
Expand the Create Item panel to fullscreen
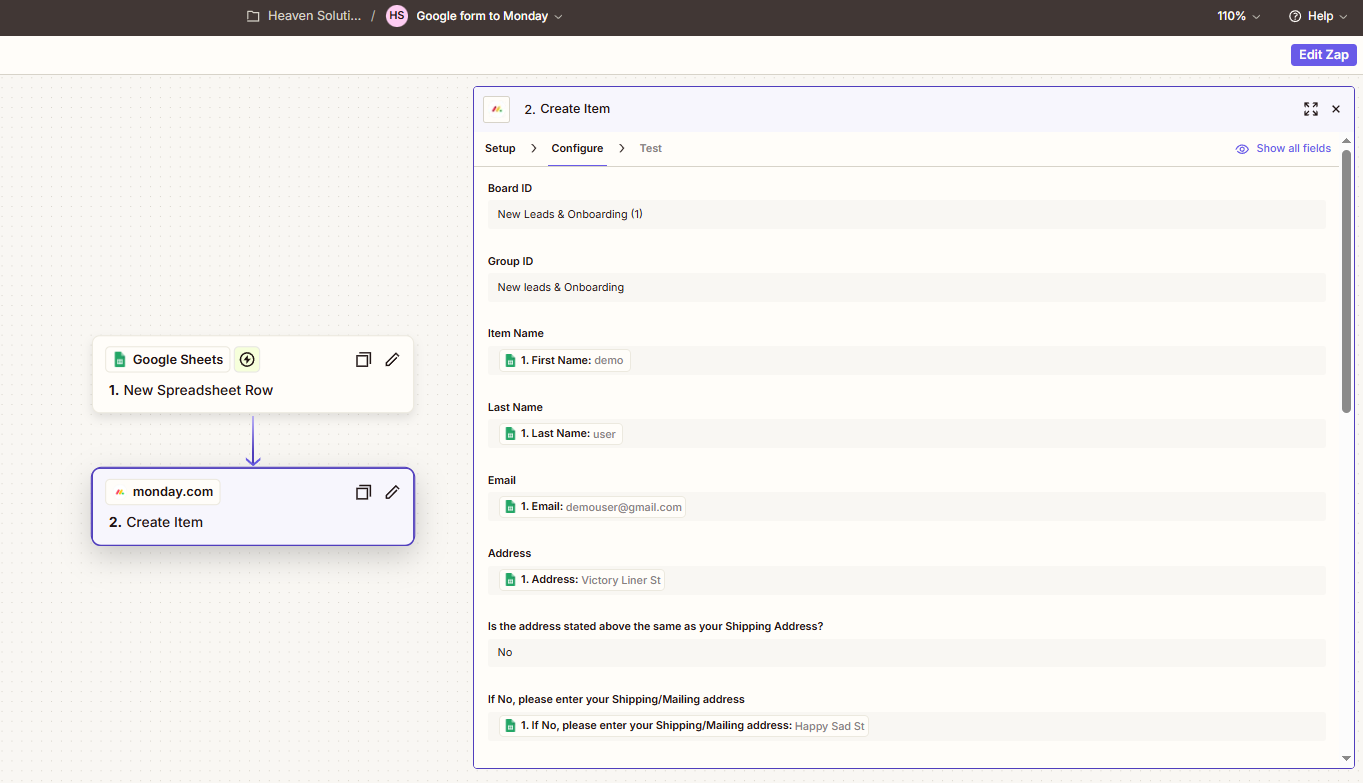click(1310, 109)
